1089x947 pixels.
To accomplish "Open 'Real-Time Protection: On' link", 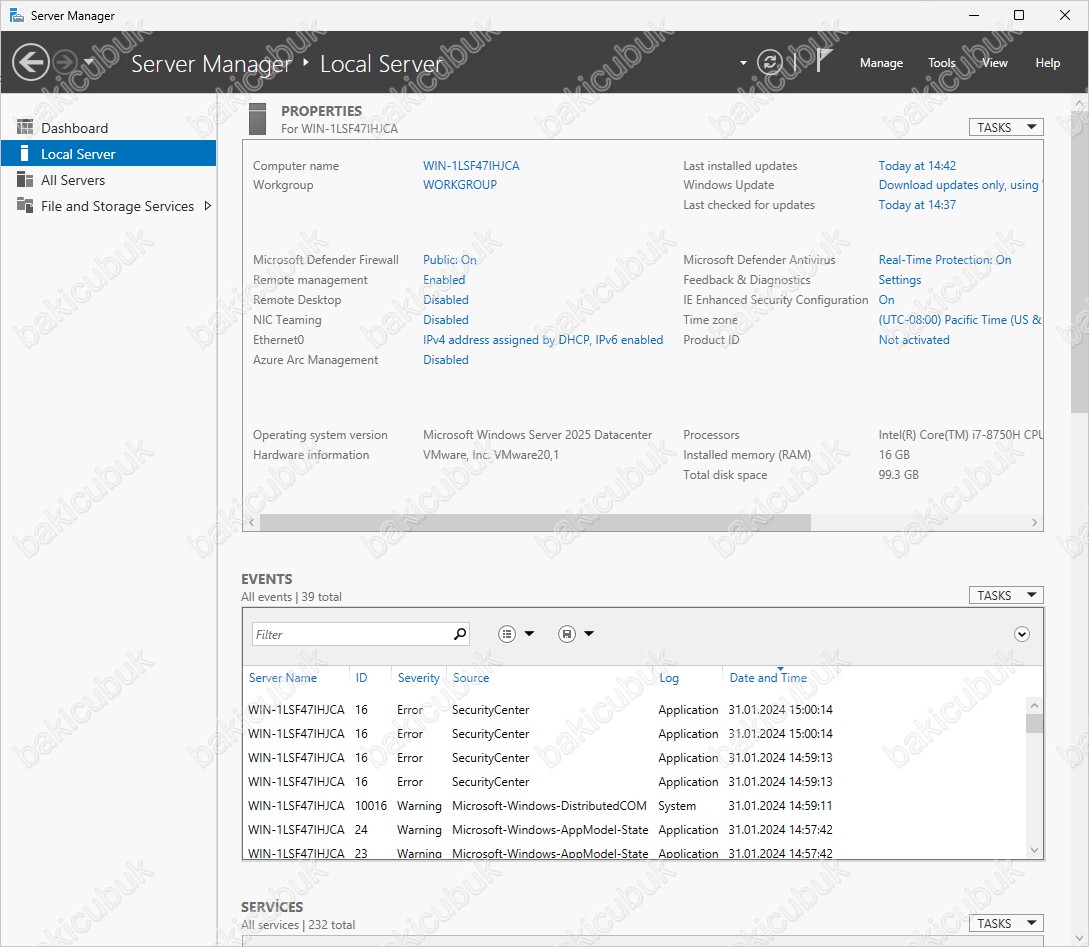I will click(945, 260).
